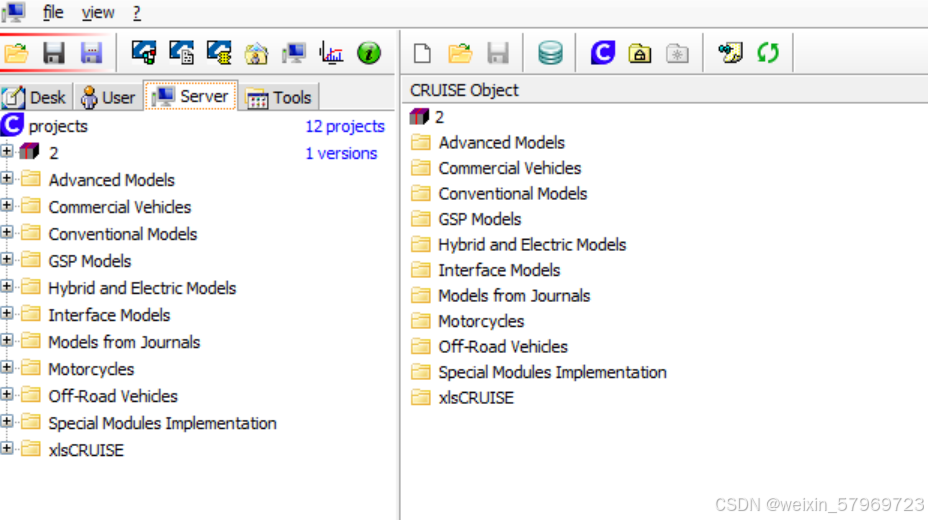Expand Hybrid and Electric Models tree node
Viewport: 928px width, 520px height.
(x=7, y=286)
